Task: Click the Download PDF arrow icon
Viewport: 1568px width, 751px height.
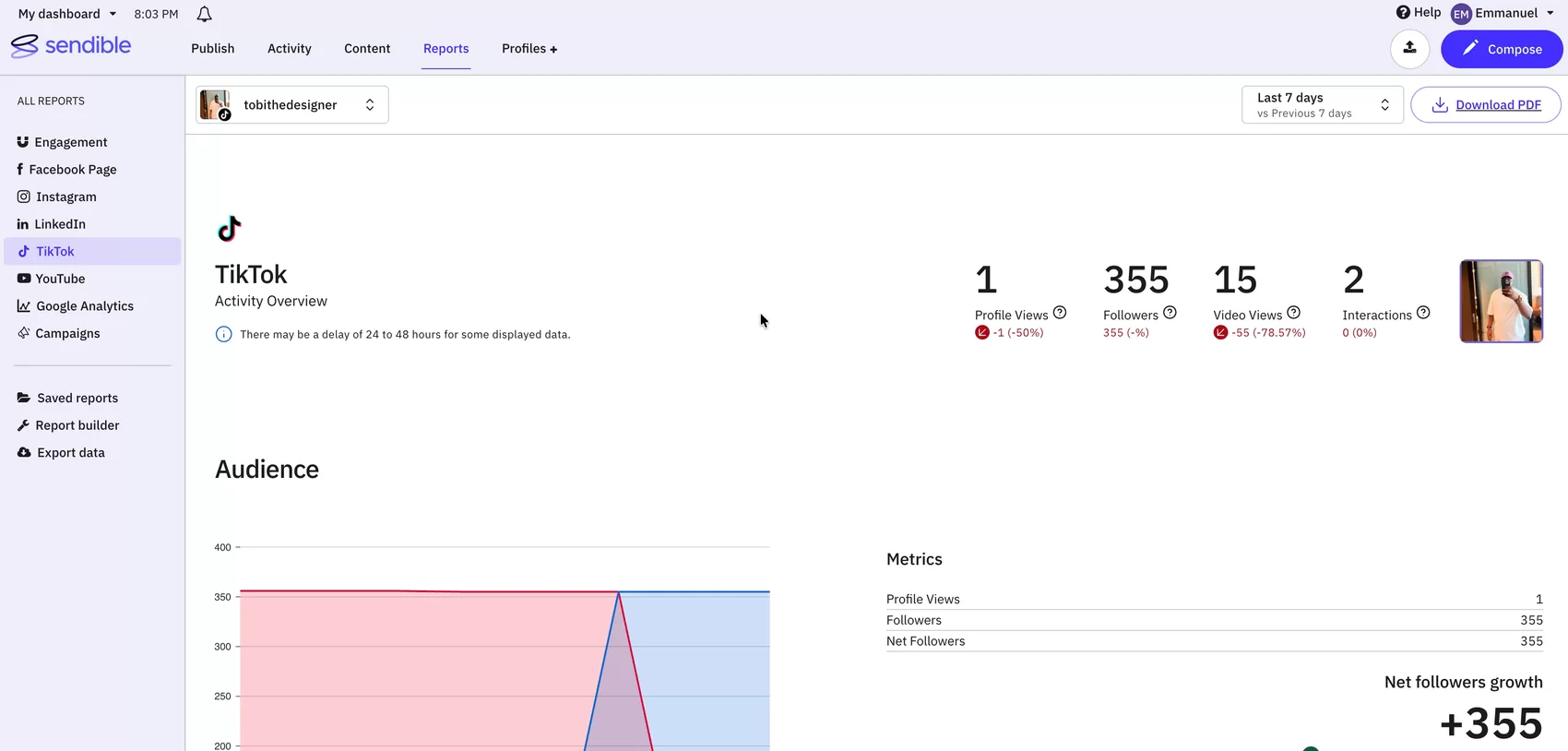Action: click(x=1439, y=105)
